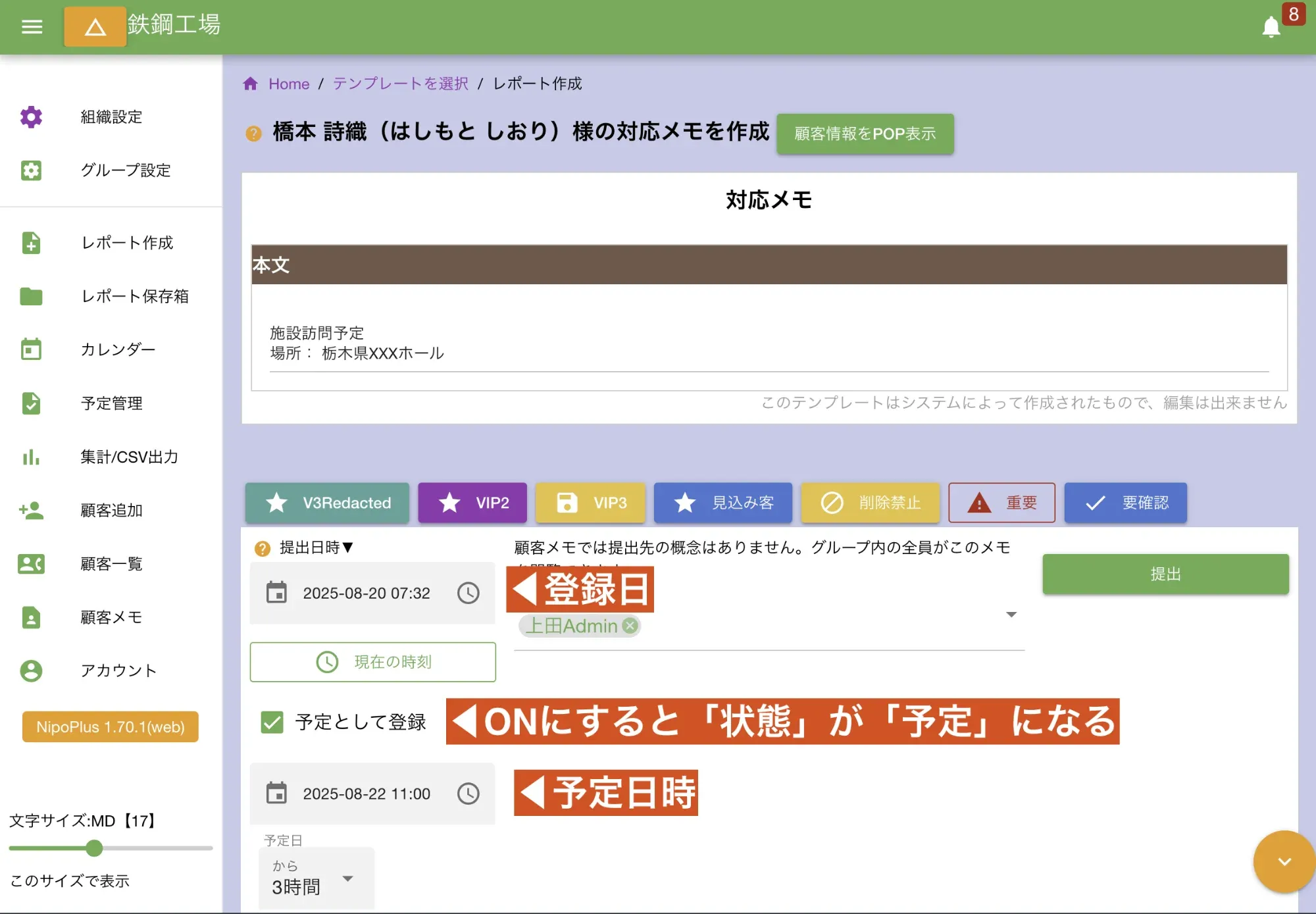Click 顧客情報をPOP表示 button
The image size is (1316, 914).
(x=865, y=134)
